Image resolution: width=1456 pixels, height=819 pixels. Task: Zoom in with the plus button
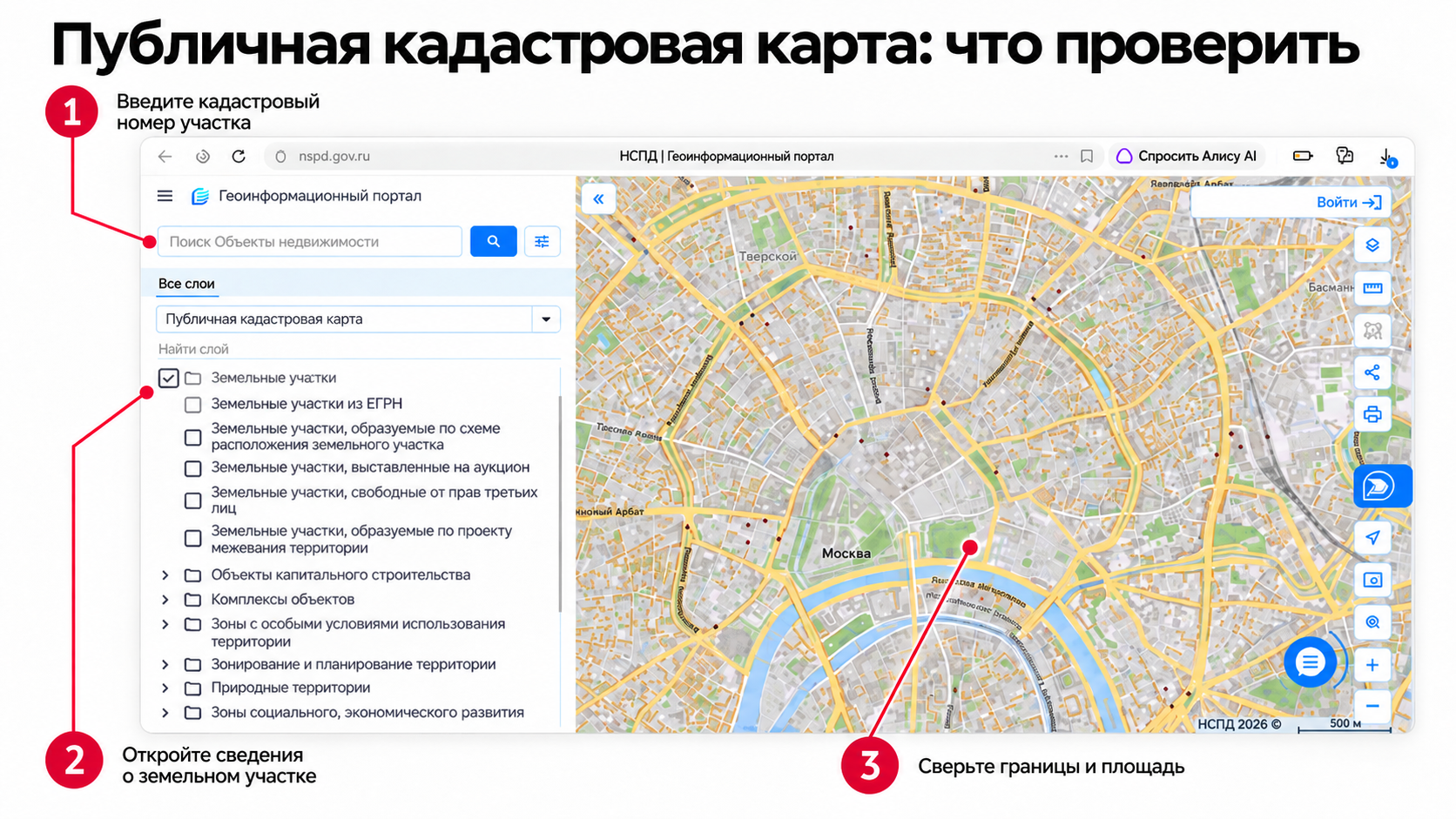(1372, 666)
